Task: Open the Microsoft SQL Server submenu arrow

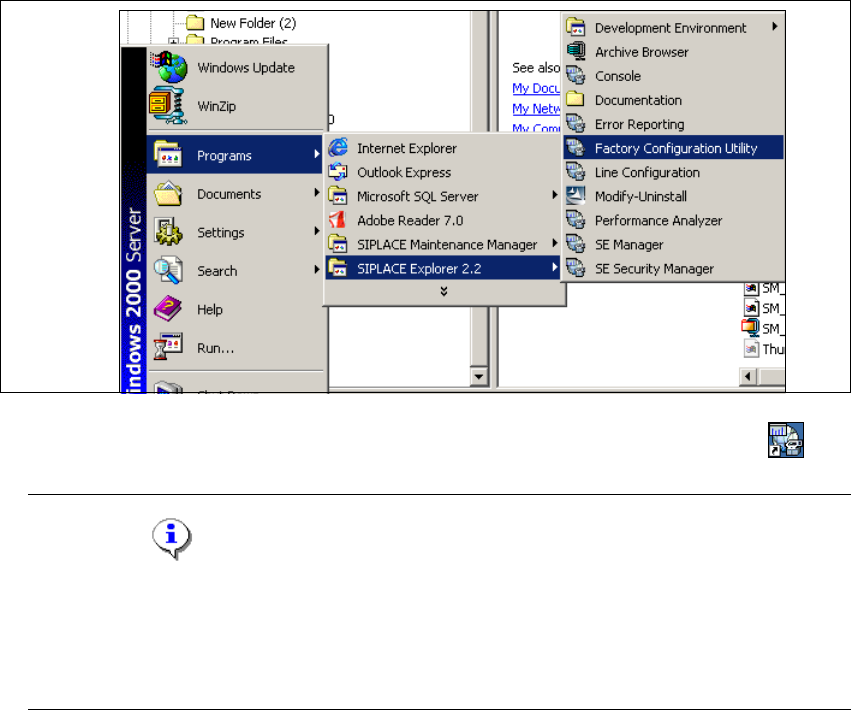Action: pyautogui.click(x=554, y=195)
